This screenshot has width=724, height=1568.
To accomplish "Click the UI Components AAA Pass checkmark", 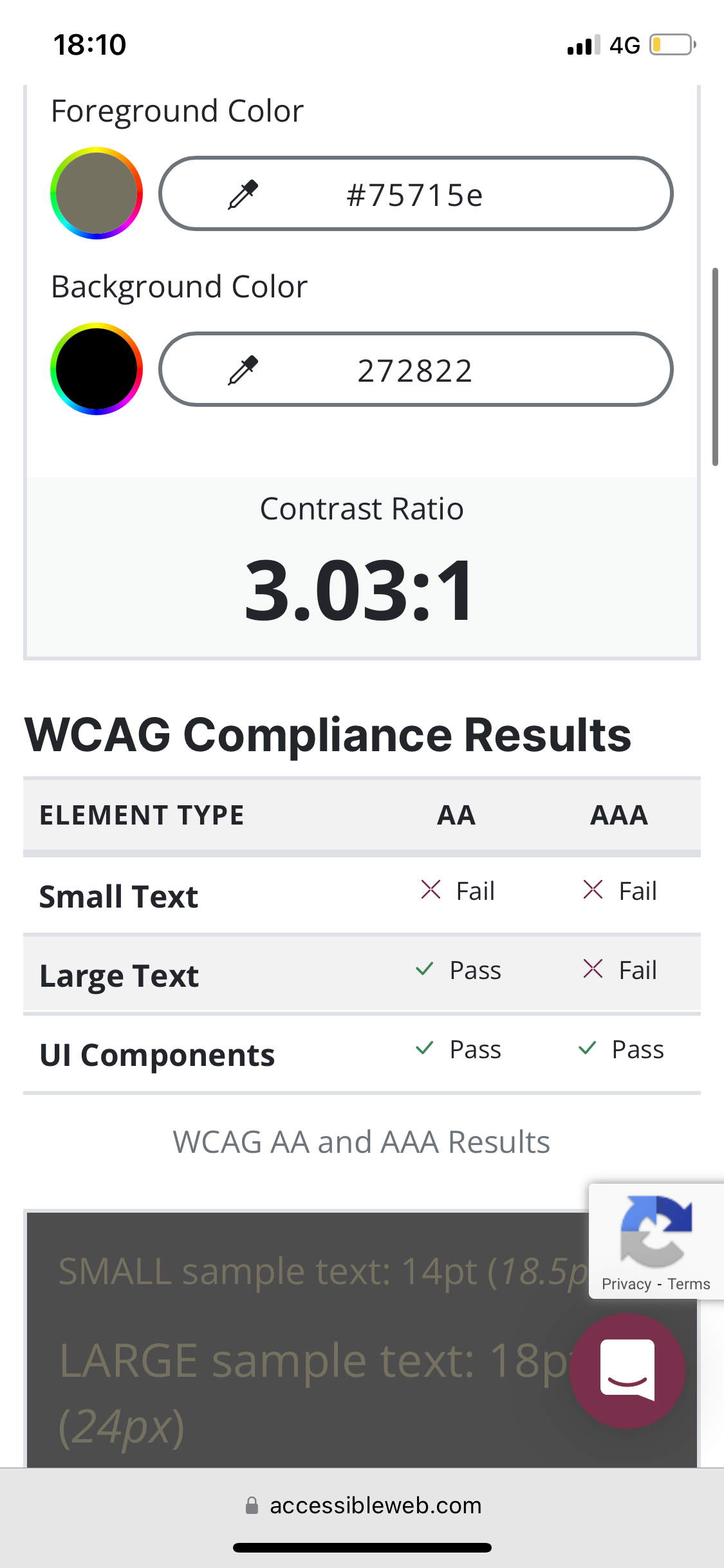I will point(588,1048).
